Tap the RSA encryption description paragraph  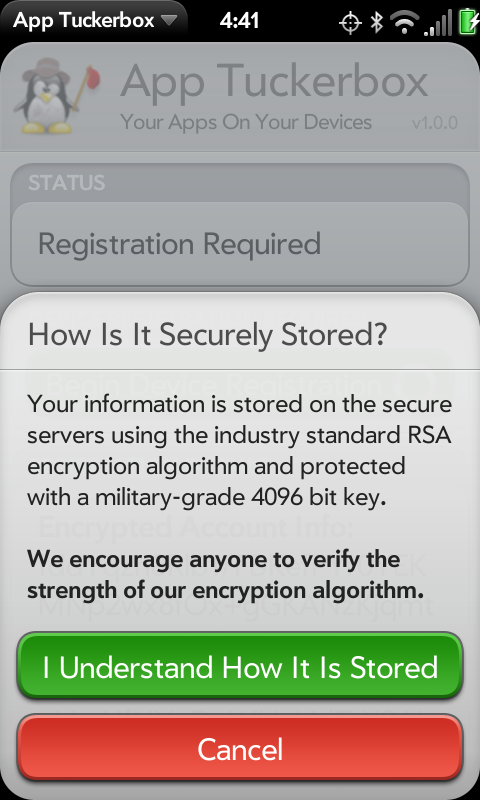point(240,452)
